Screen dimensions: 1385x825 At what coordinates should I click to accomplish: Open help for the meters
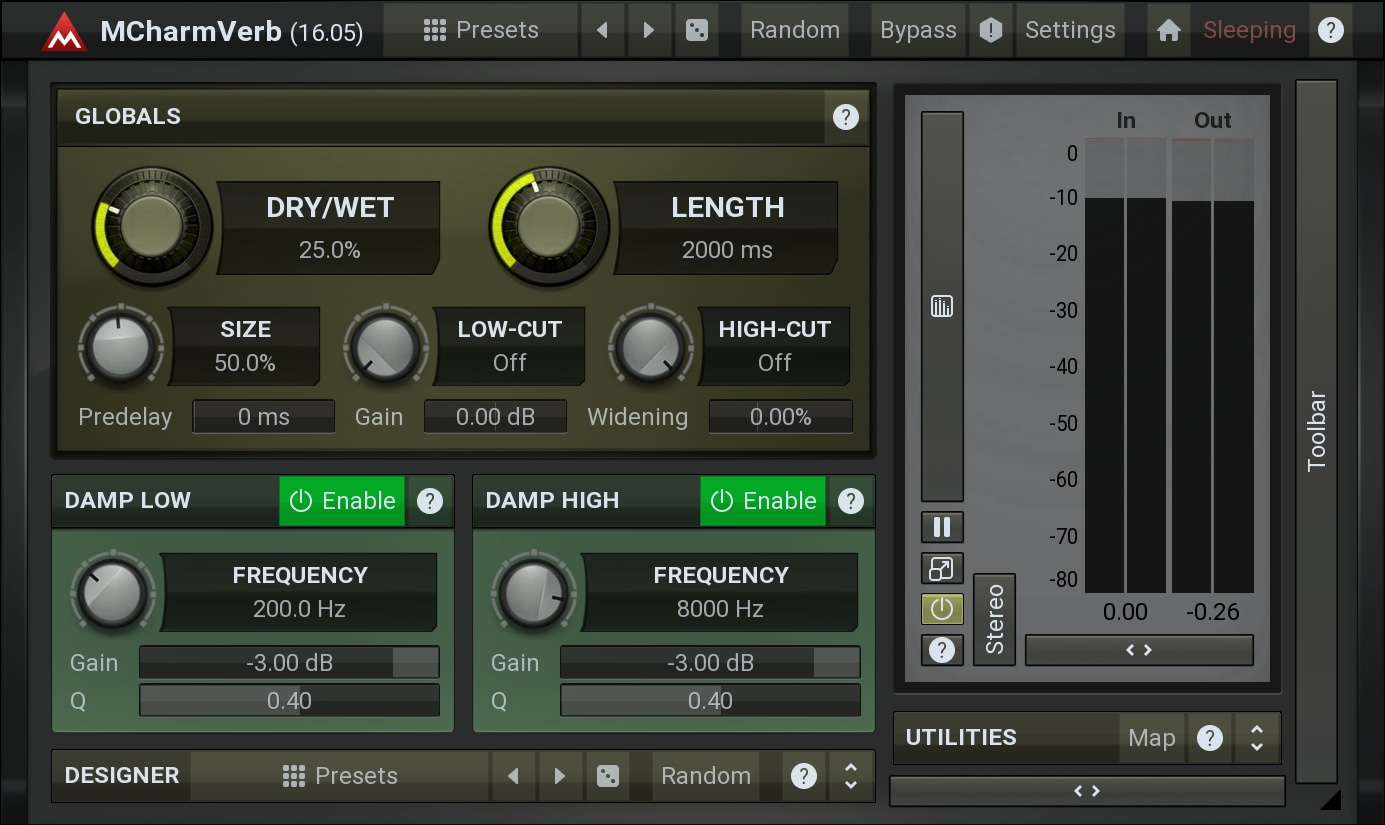(x=942, y=650)
